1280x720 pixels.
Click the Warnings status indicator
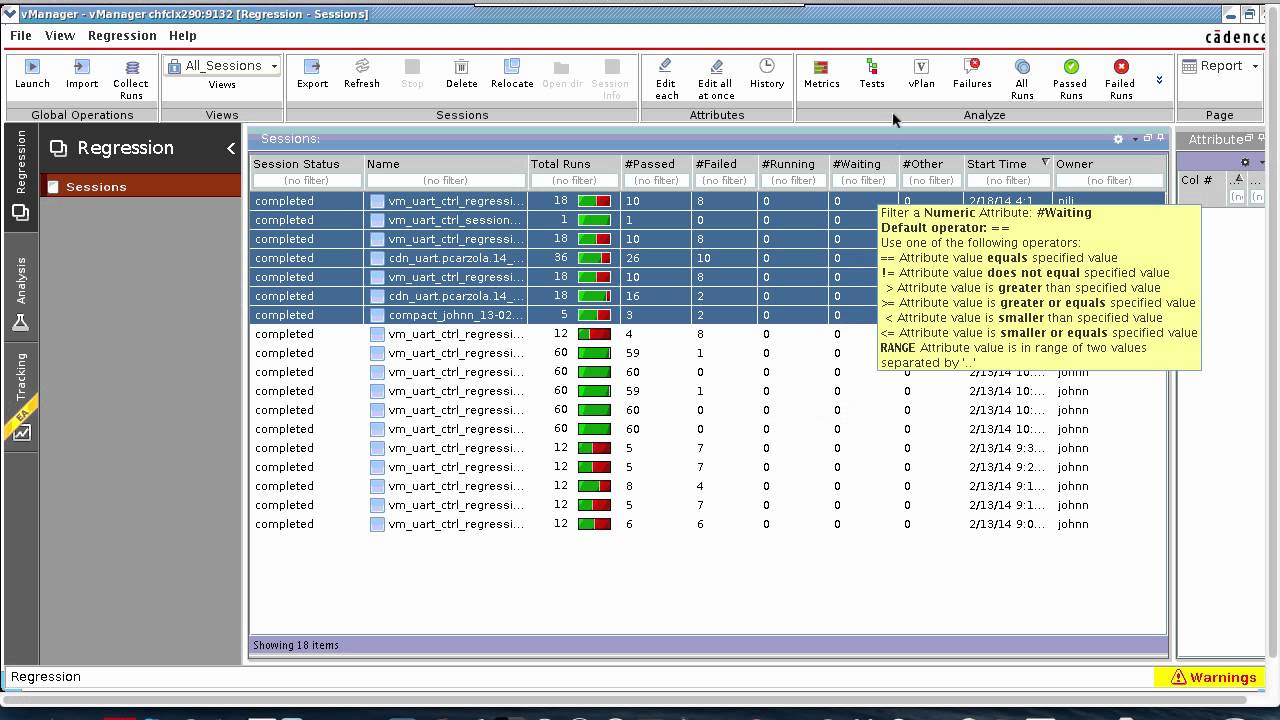(x=1213, y=677)
